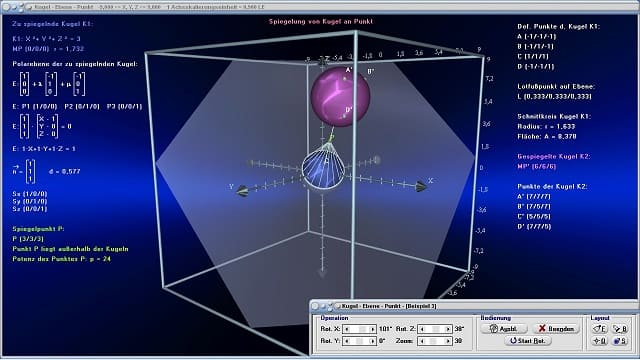Click the text 'Potenz des Punktes P: p = 24'
The image size is (640, 360).
click(x=62, y=259)
